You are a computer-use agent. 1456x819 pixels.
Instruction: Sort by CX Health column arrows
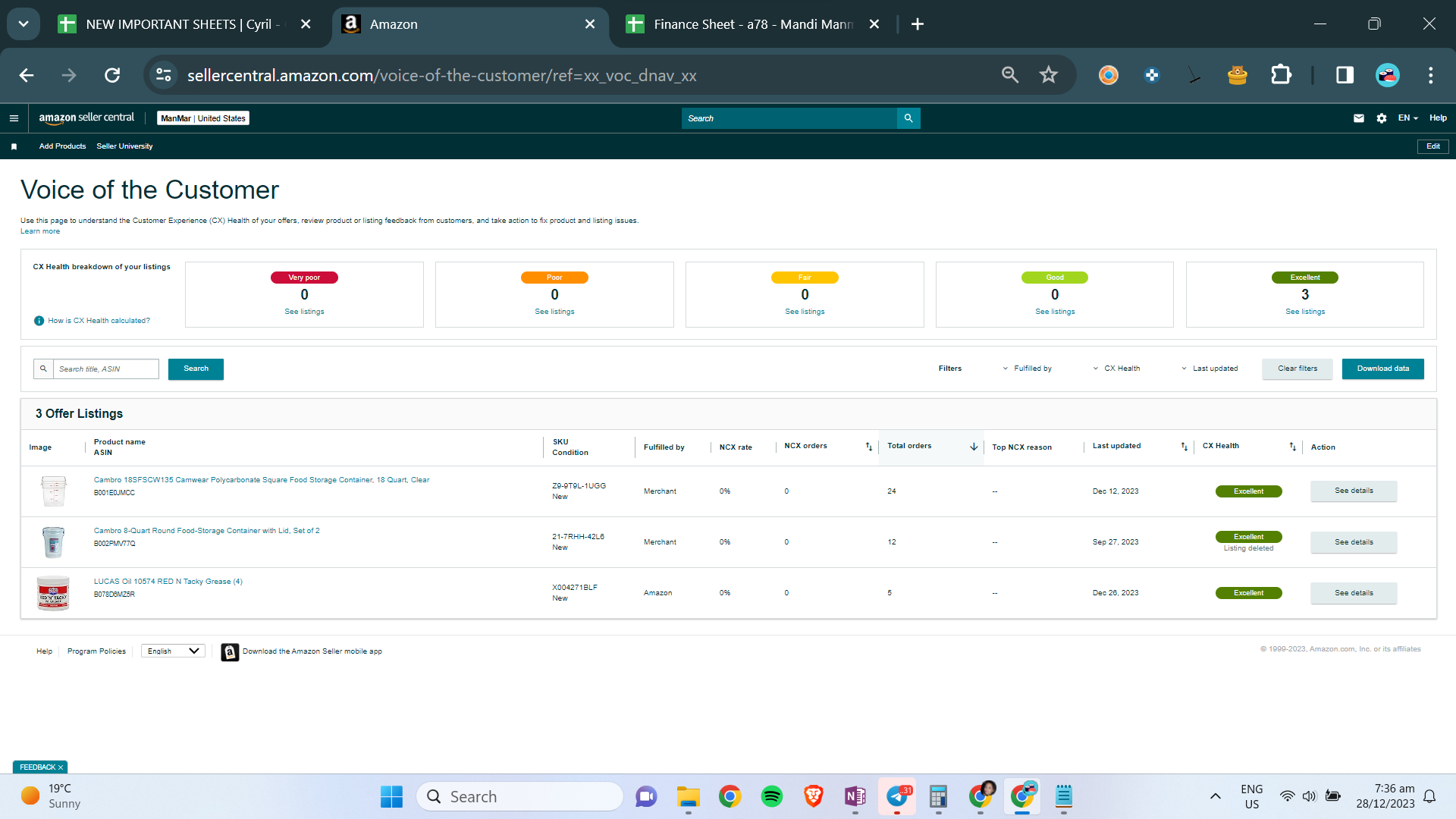tap(1292, 447)
